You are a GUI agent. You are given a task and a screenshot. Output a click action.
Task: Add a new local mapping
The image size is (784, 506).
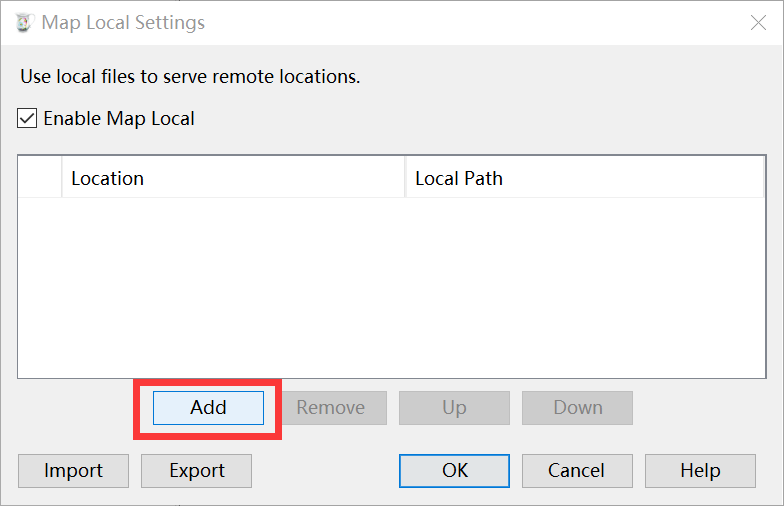point(208,408)
